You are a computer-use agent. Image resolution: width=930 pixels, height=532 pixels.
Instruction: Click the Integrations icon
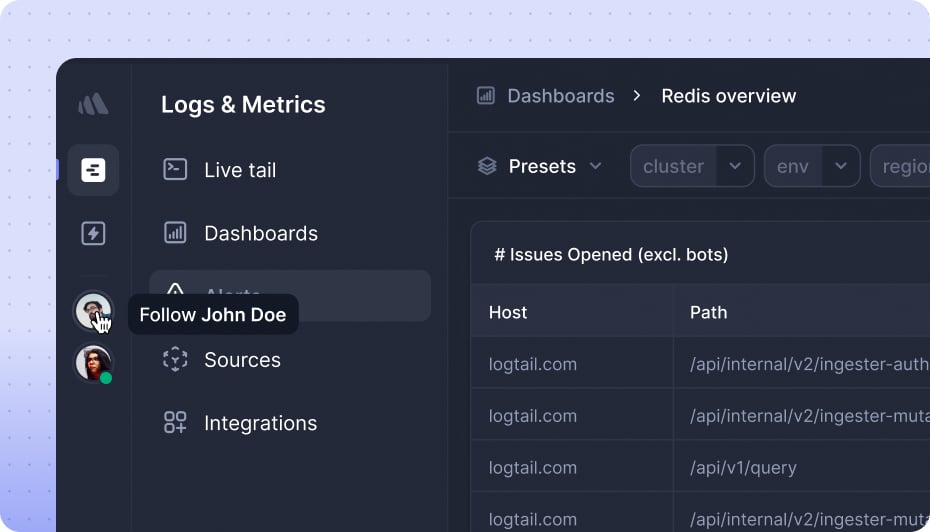(175, 422)
